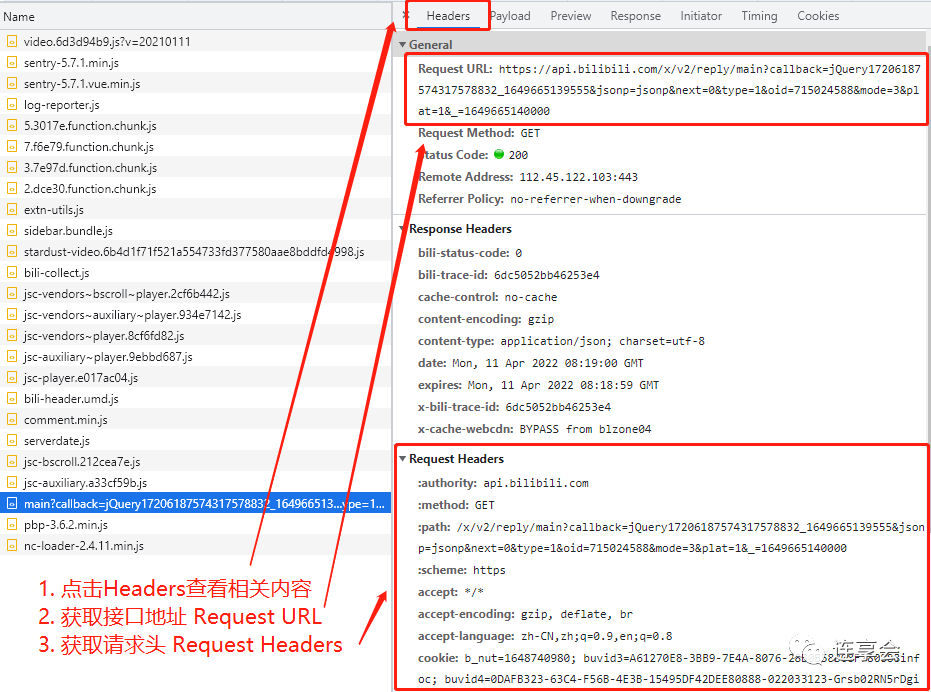The image size is (931, 692).
Task: Click the icon of jsc-vendors~auxiliary~player.934e7142.js
Action: tap(11, 315)
